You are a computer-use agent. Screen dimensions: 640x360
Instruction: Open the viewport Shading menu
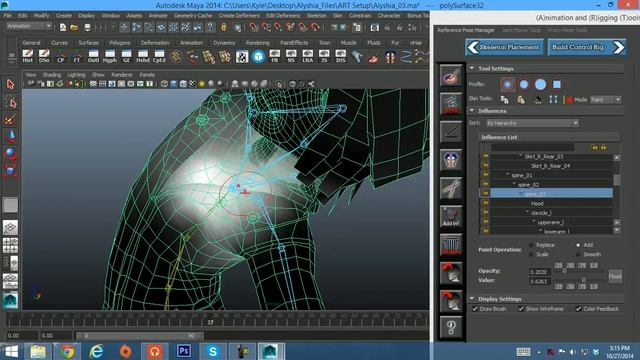click(52, 75)
